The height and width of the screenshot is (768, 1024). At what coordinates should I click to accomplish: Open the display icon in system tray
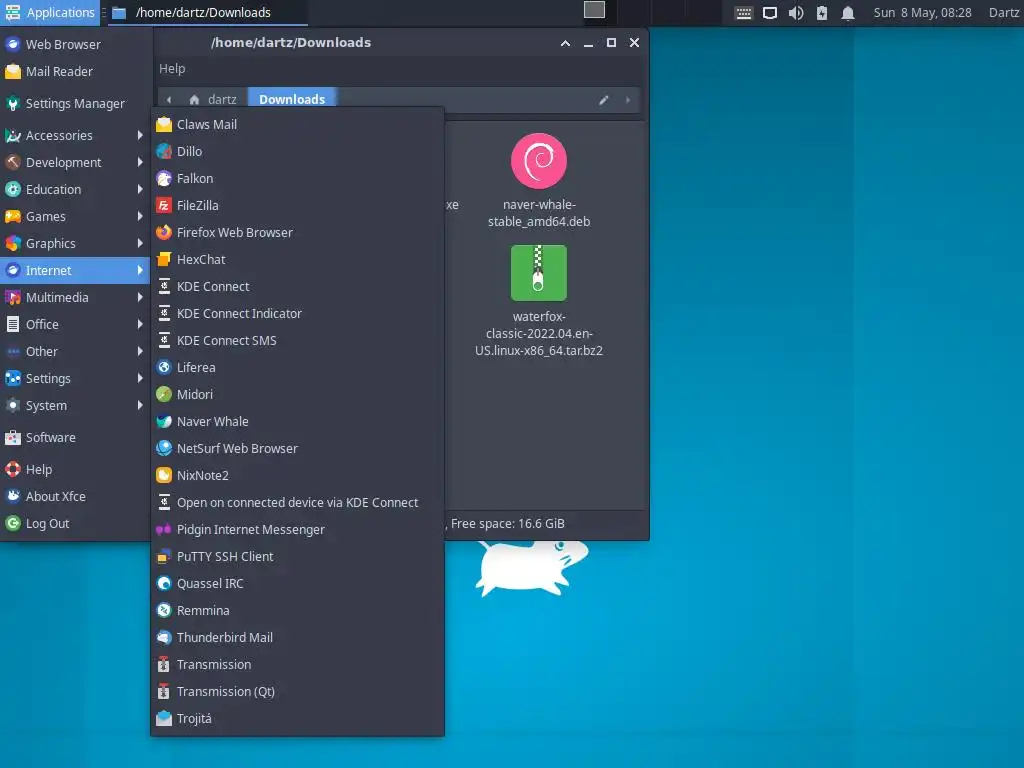[x=770, y=13]
